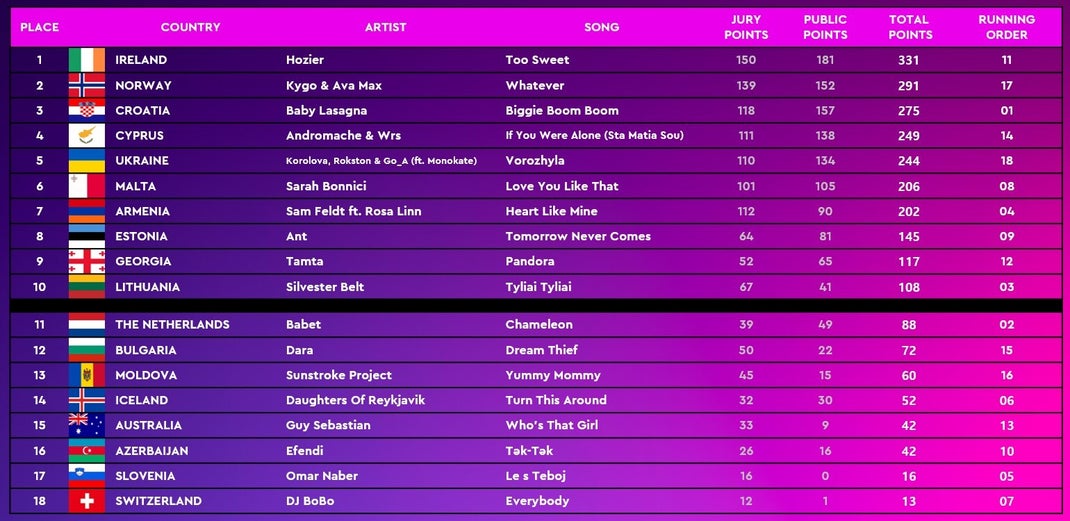Image resolution: width=1070 pixels, height=521 pixels.
Task: Click the Norway flag icon
Action: point(87,85)
